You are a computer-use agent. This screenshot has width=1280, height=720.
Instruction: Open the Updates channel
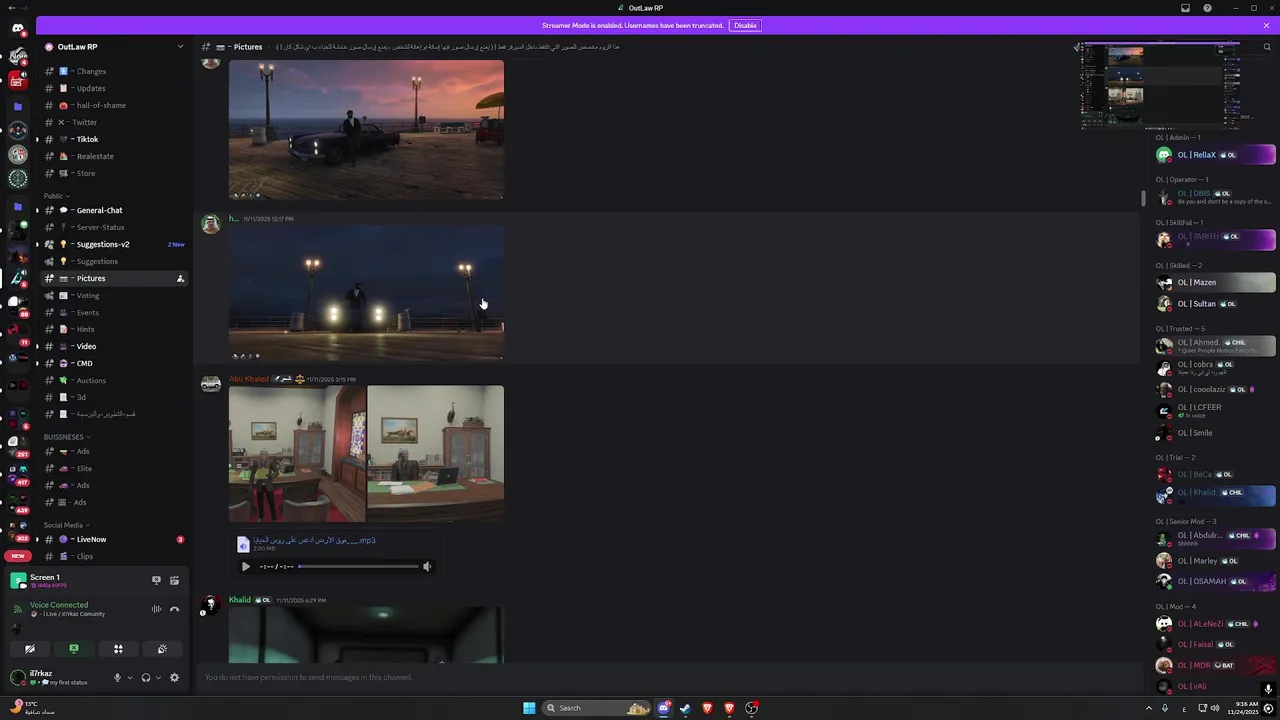click(113, 88)
